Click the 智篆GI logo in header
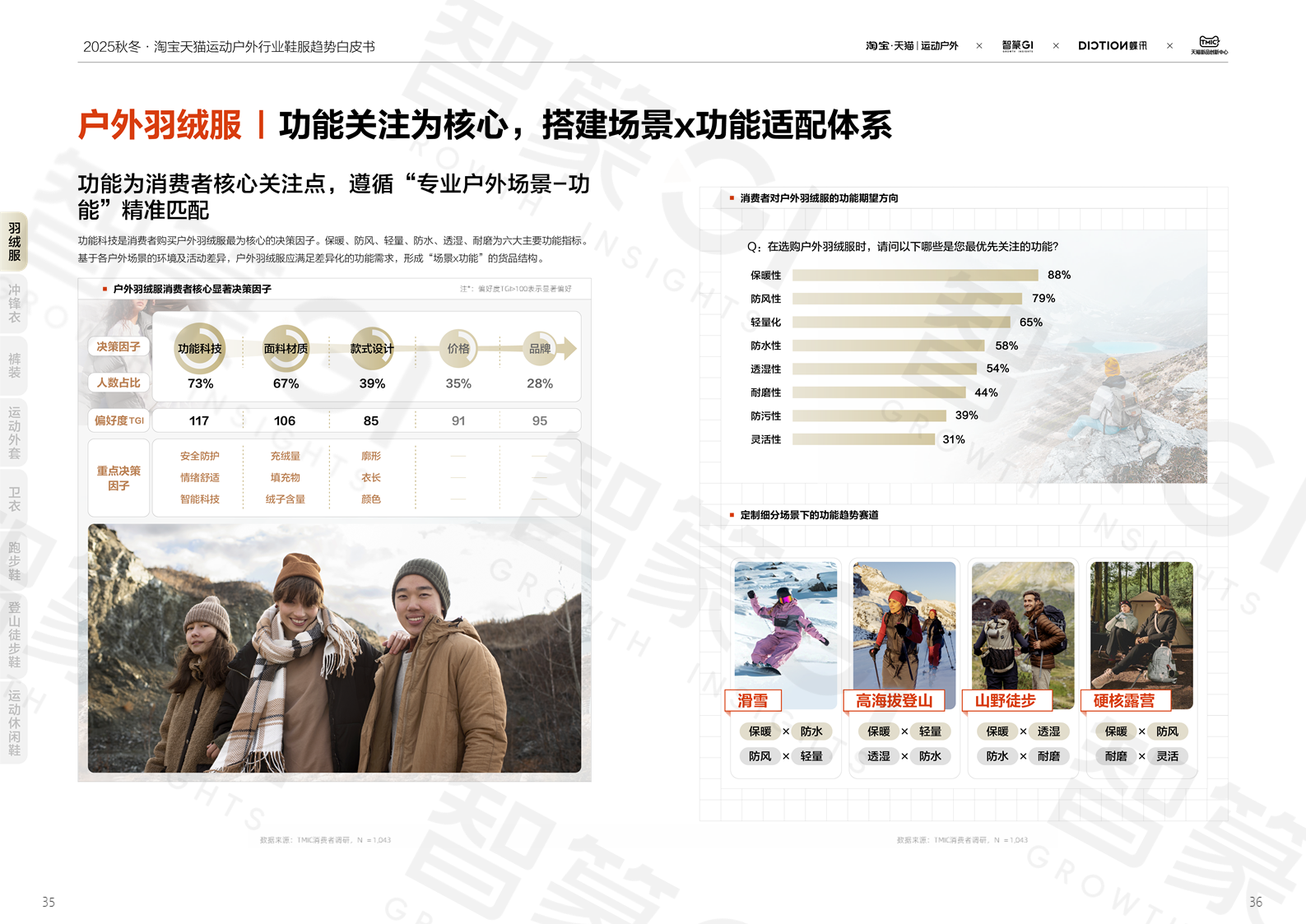 [1017, 46]
